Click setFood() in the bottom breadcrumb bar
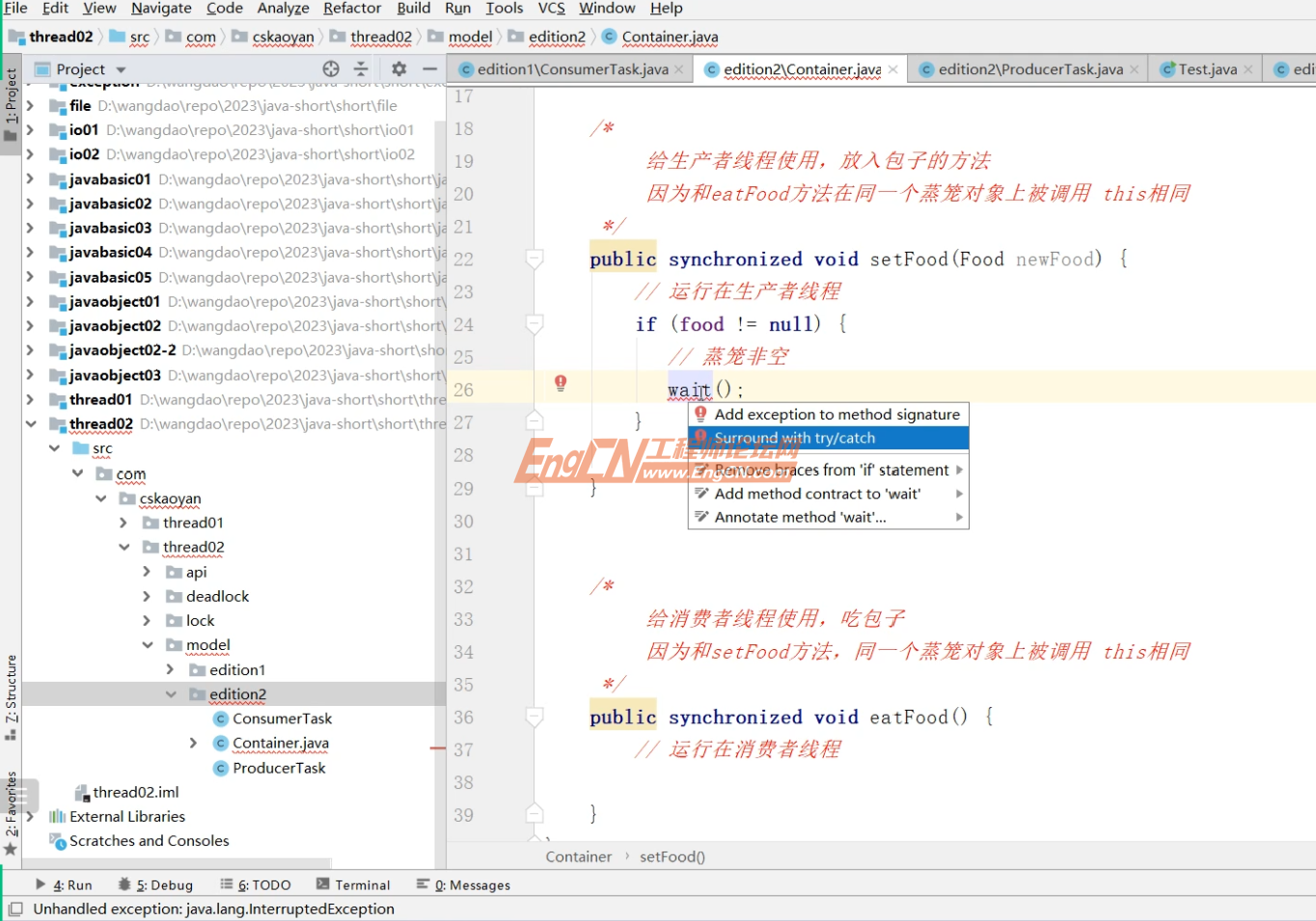Viewport: 1316px width, 921px height. point(672,856)
